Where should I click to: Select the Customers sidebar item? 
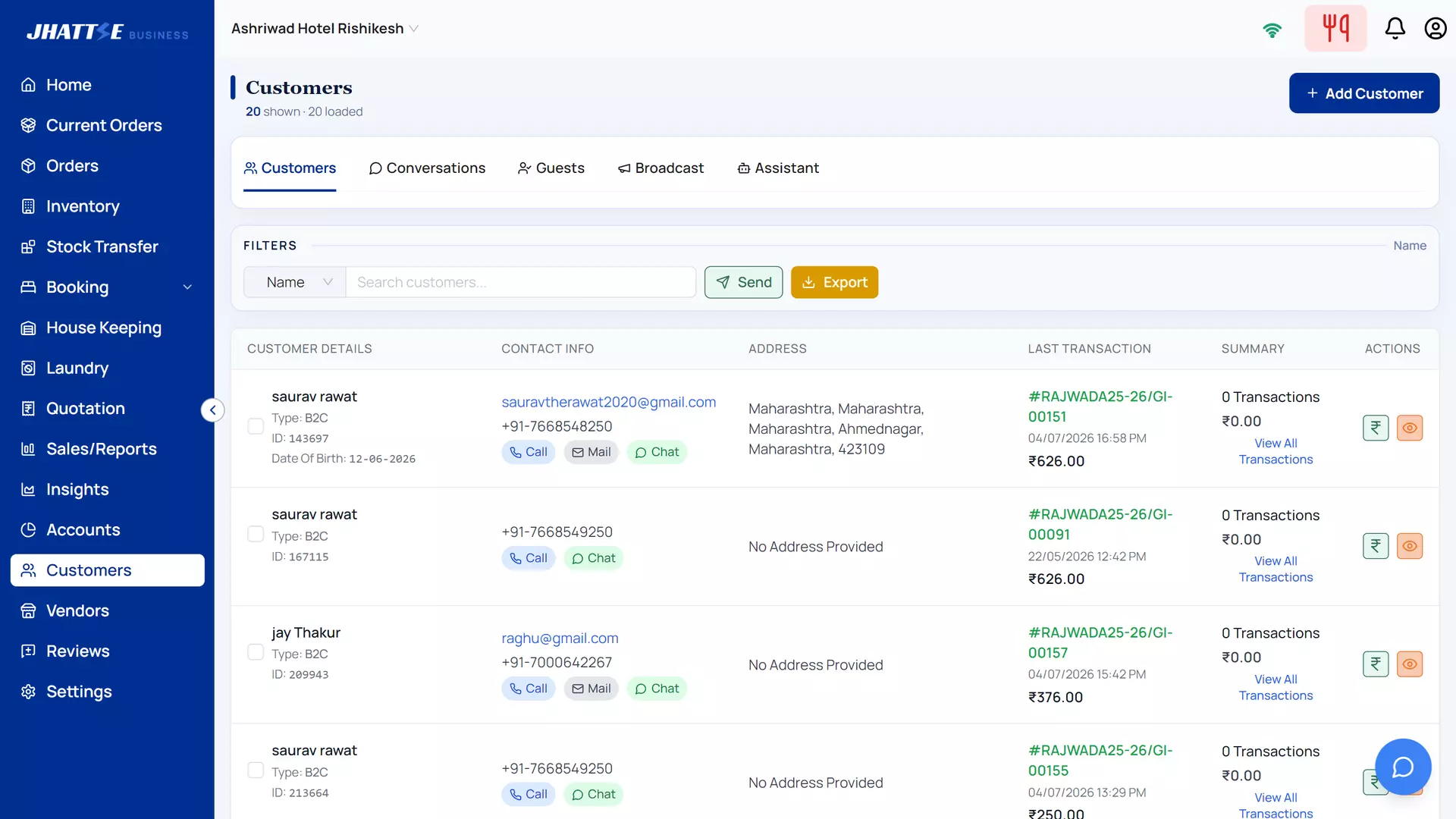[108, 570]
